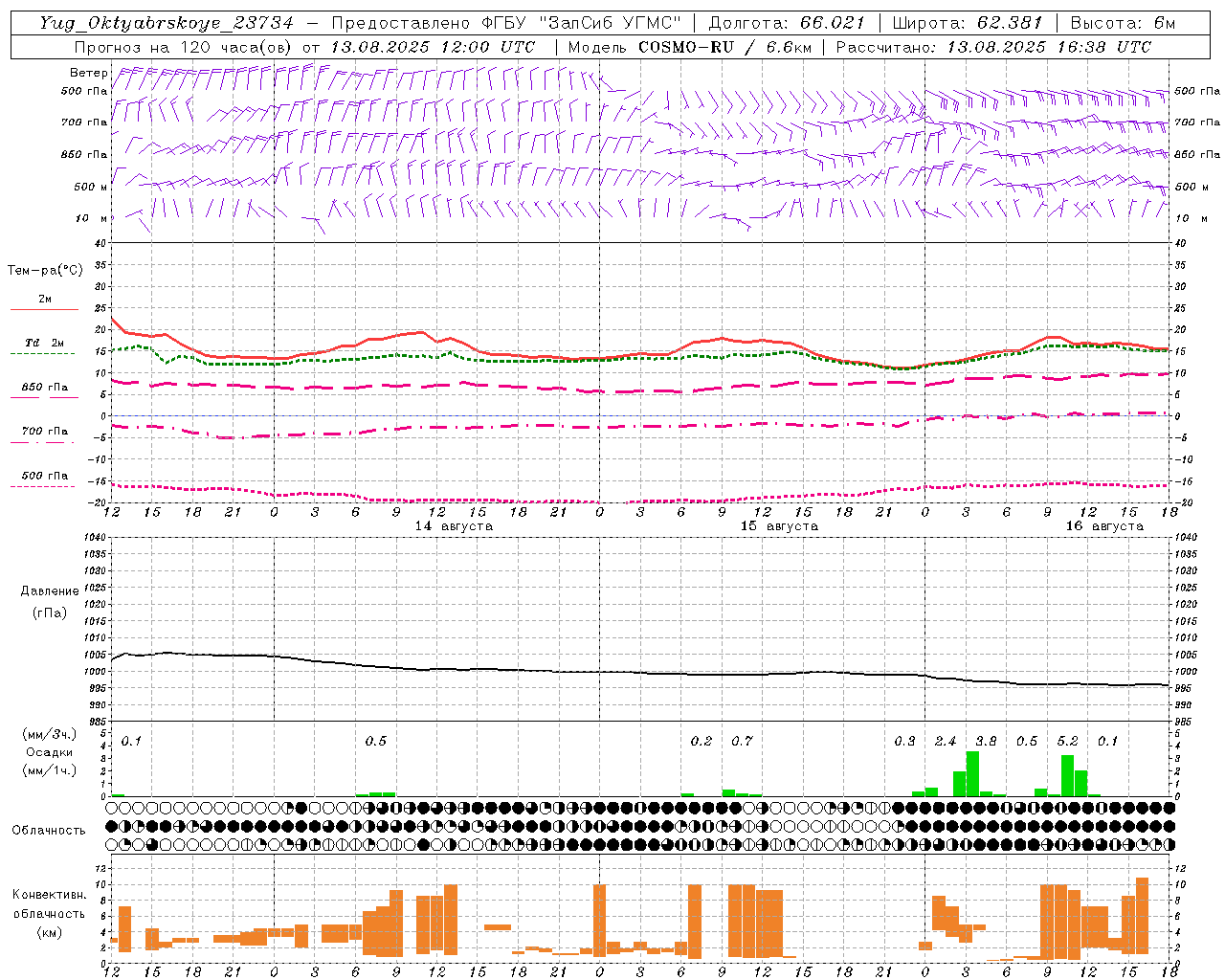1225x980 pixels.
Task: Click the "Давление" pressure panel label
Action: click(50, 591)
